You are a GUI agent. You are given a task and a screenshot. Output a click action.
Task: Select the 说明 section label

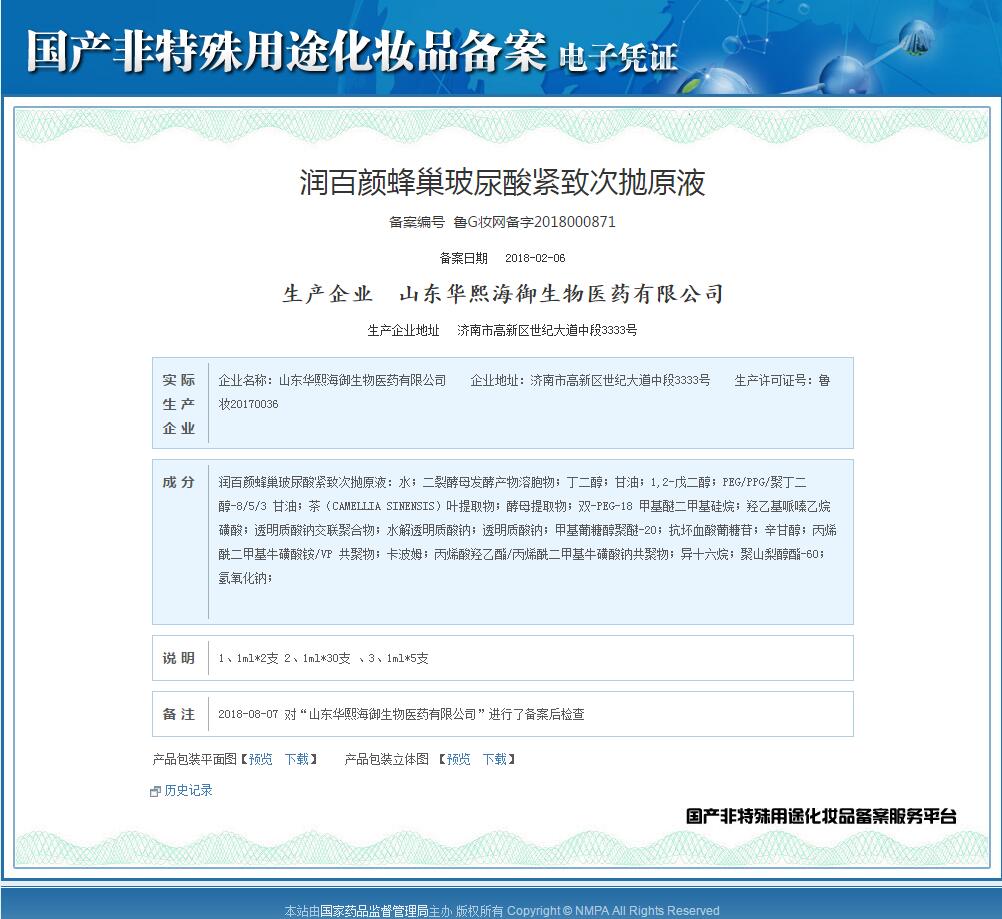point(179,658)
